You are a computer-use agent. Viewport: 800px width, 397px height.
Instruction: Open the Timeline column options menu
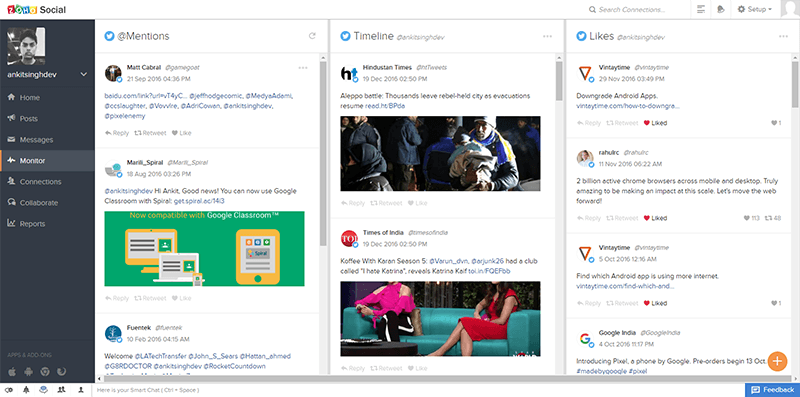point(547,36)
